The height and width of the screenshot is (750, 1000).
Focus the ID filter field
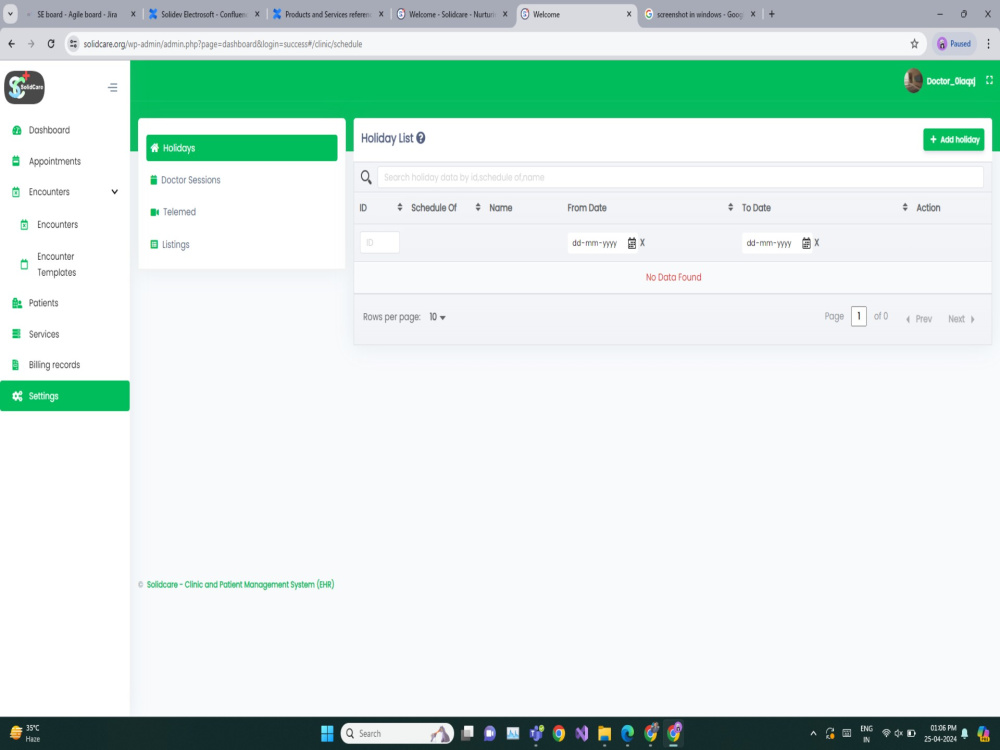(380, 242)
